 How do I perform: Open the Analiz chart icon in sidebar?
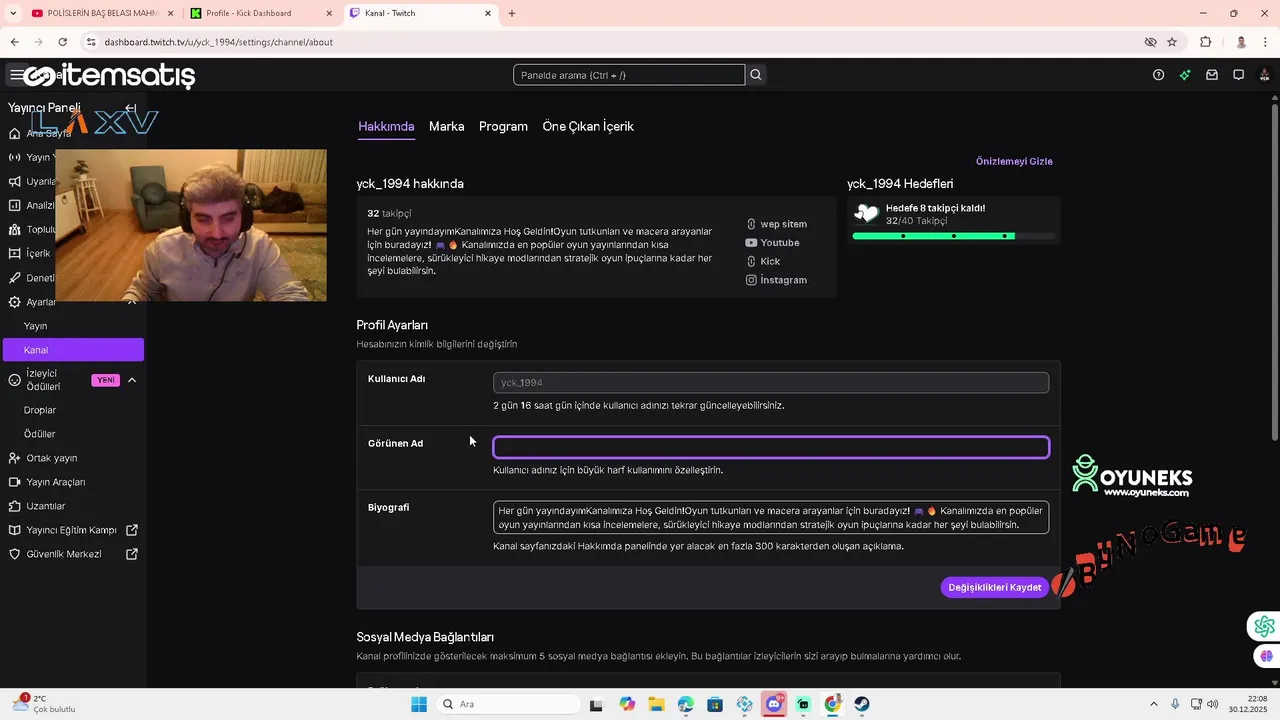14,205
